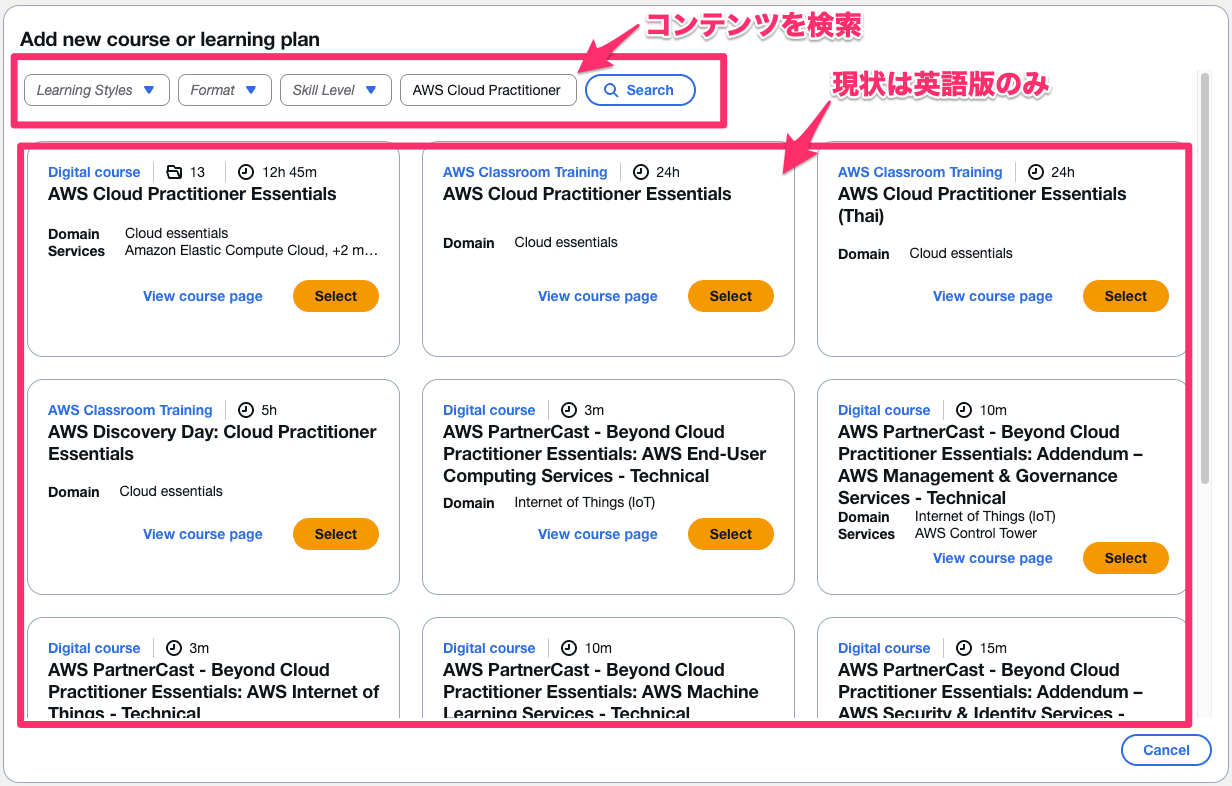Viewport: 1232px width, 786px height.
Task: Click the Add new course or learning plan heading
Action: pos(170,40)
